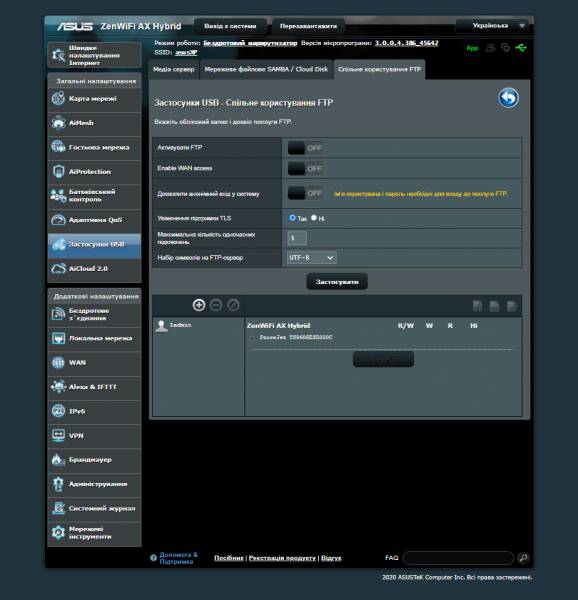Select the Hi radio button for TLS
Viewport: 578px width, 600px height.
[x=314, y=218]
